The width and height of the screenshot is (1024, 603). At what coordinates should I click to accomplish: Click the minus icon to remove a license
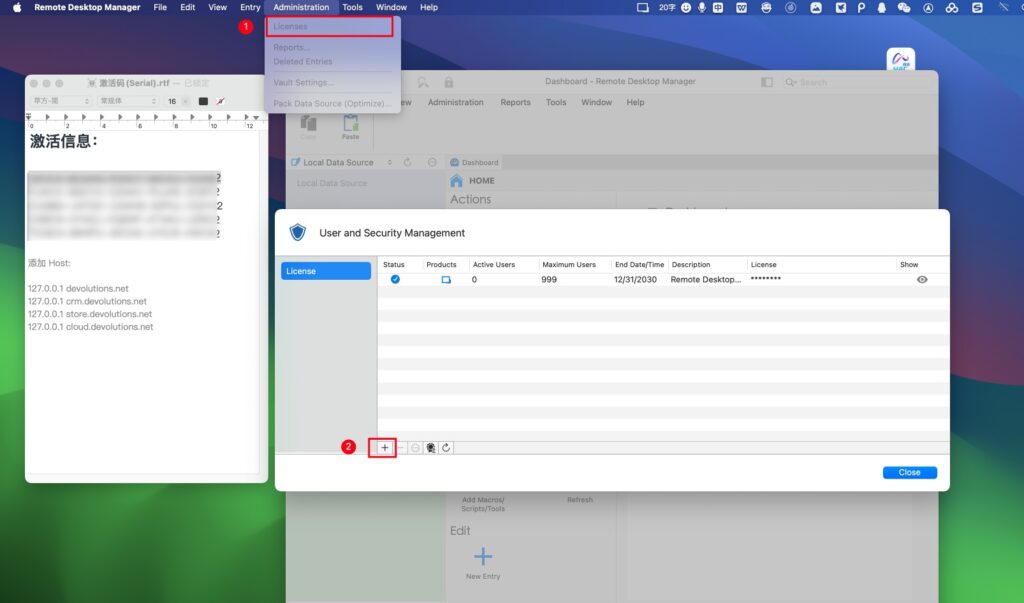[x=400, y=447]
